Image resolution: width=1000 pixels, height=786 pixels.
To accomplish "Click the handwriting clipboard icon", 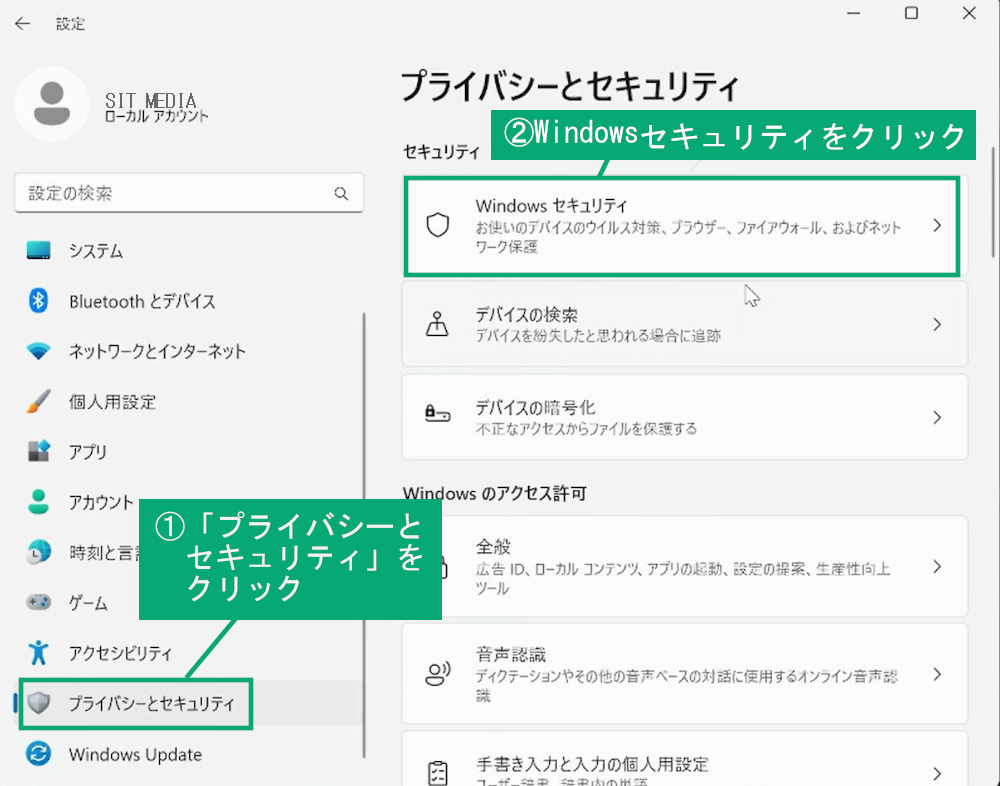I will [x=438, y=773].
